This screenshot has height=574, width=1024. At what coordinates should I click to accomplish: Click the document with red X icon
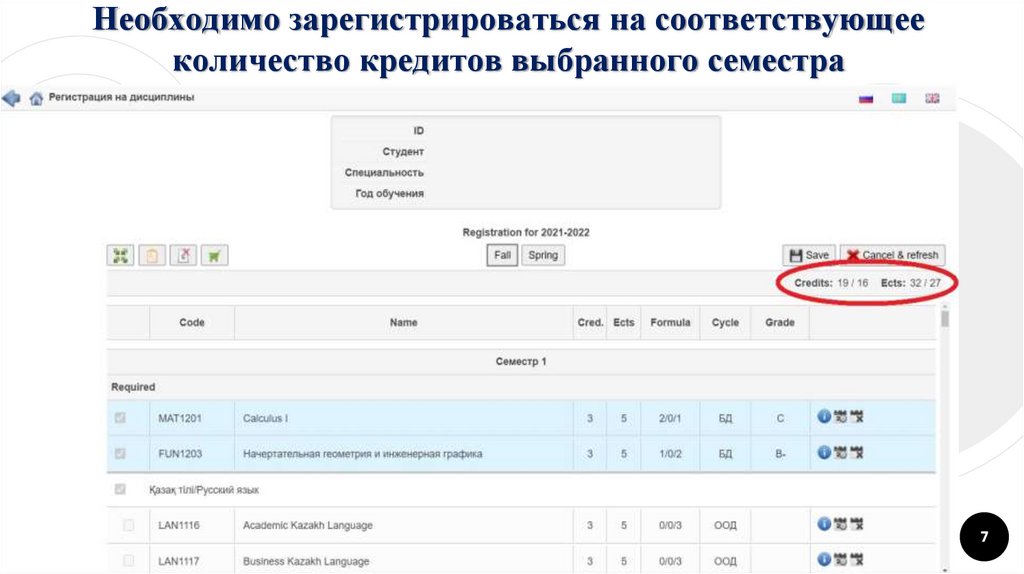183,256
